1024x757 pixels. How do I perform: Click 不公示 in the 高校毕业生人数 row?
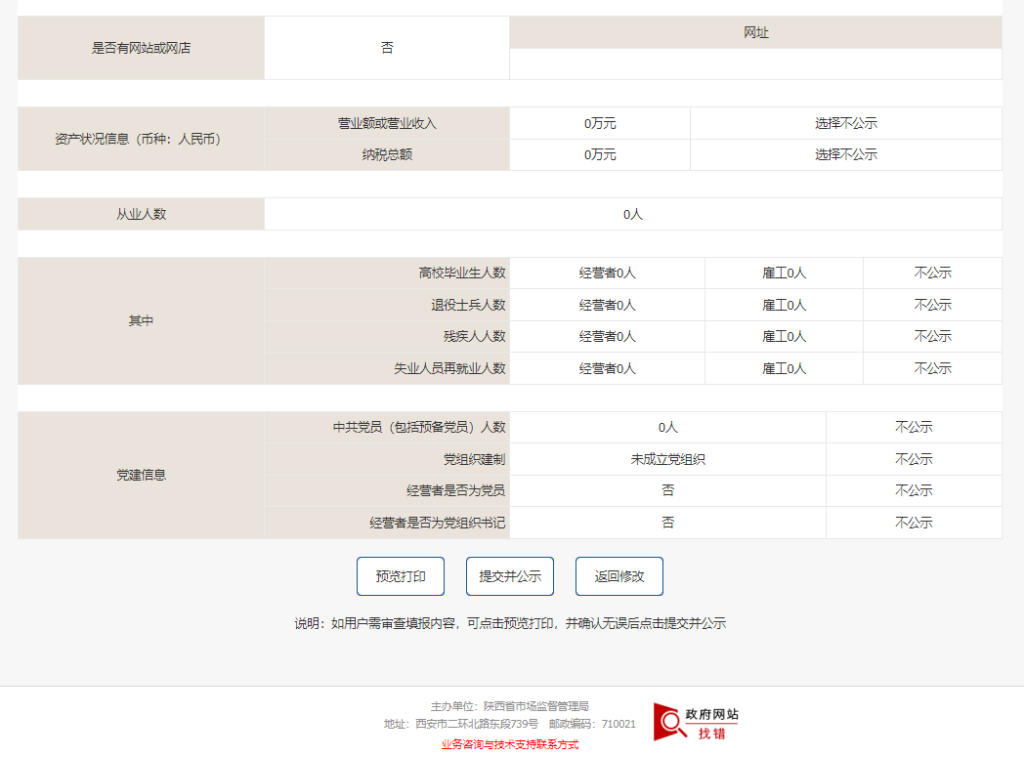coord(932,273)
